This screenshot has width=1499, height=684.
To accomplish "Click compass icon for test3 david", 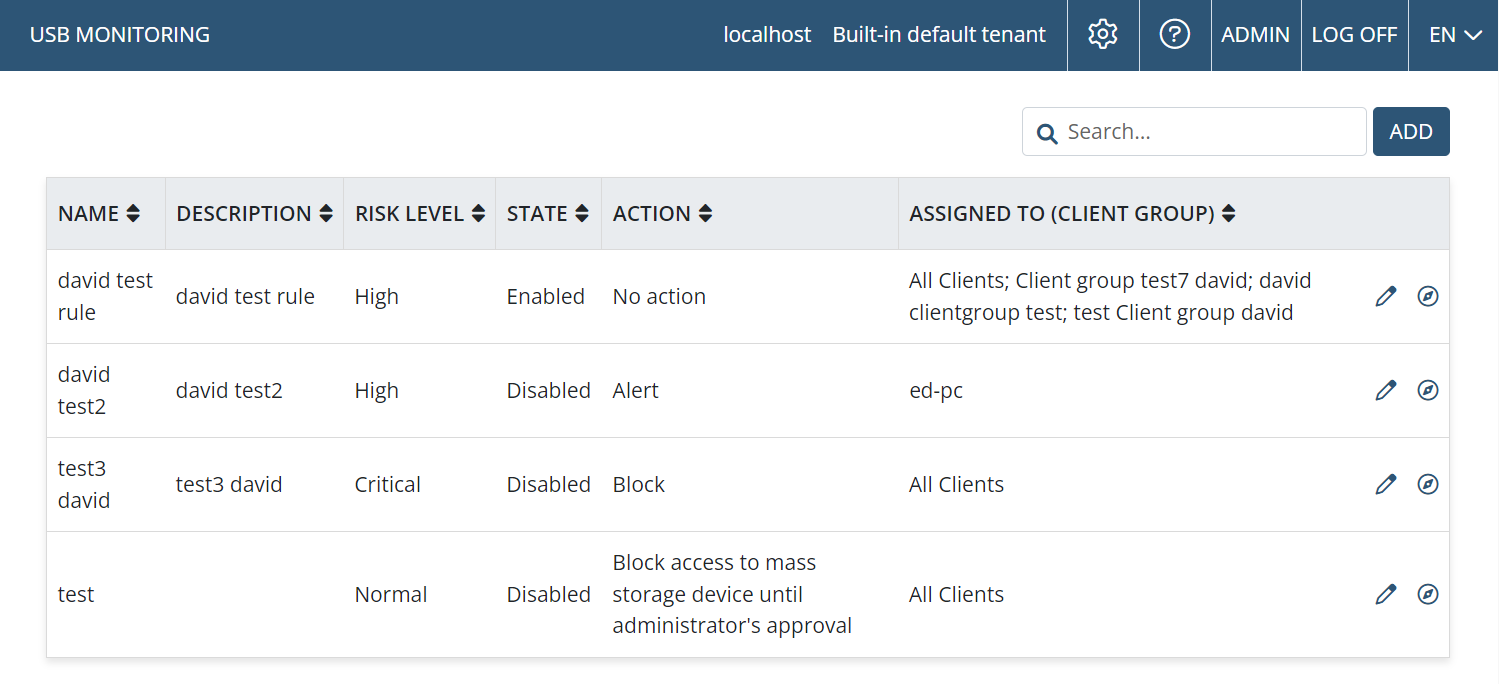I will tap(1428, 485).
